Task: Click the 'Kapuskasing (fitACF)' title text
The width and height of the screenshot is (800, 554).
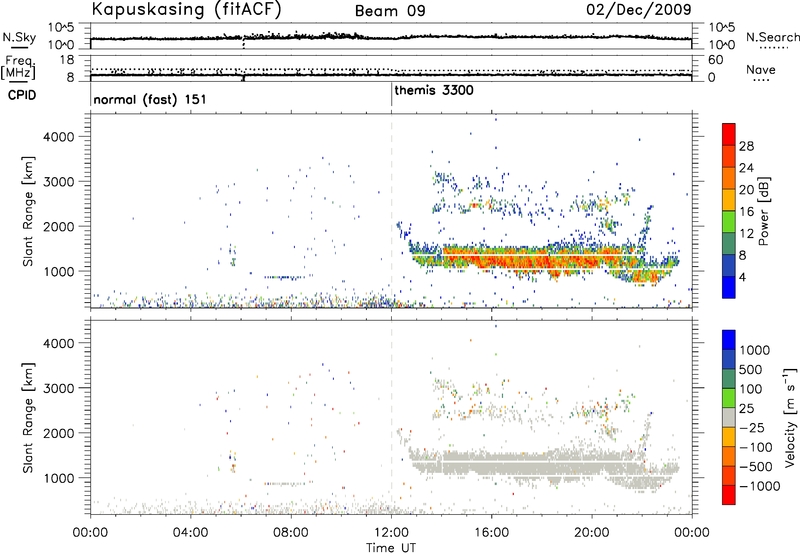Action: click(186, 9)
